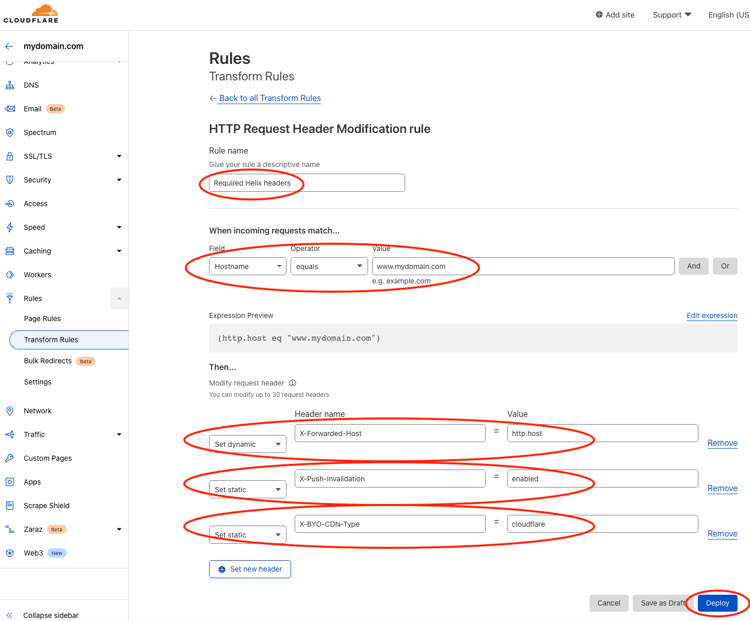
Task: Remove the X-BYO-CDN-Type header
Action: (x=722, y=533)
